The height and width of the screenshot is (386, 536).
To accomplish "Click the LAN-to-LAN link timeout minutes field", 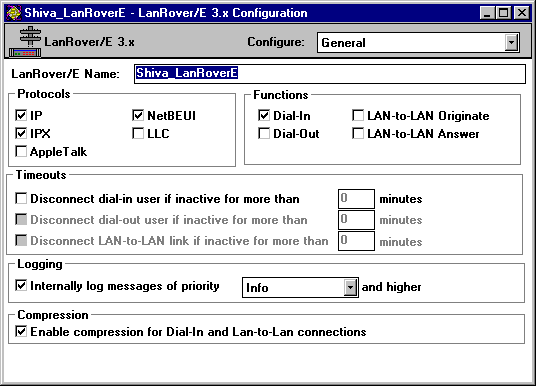I will pyautogui.click(x=356, y=241).
